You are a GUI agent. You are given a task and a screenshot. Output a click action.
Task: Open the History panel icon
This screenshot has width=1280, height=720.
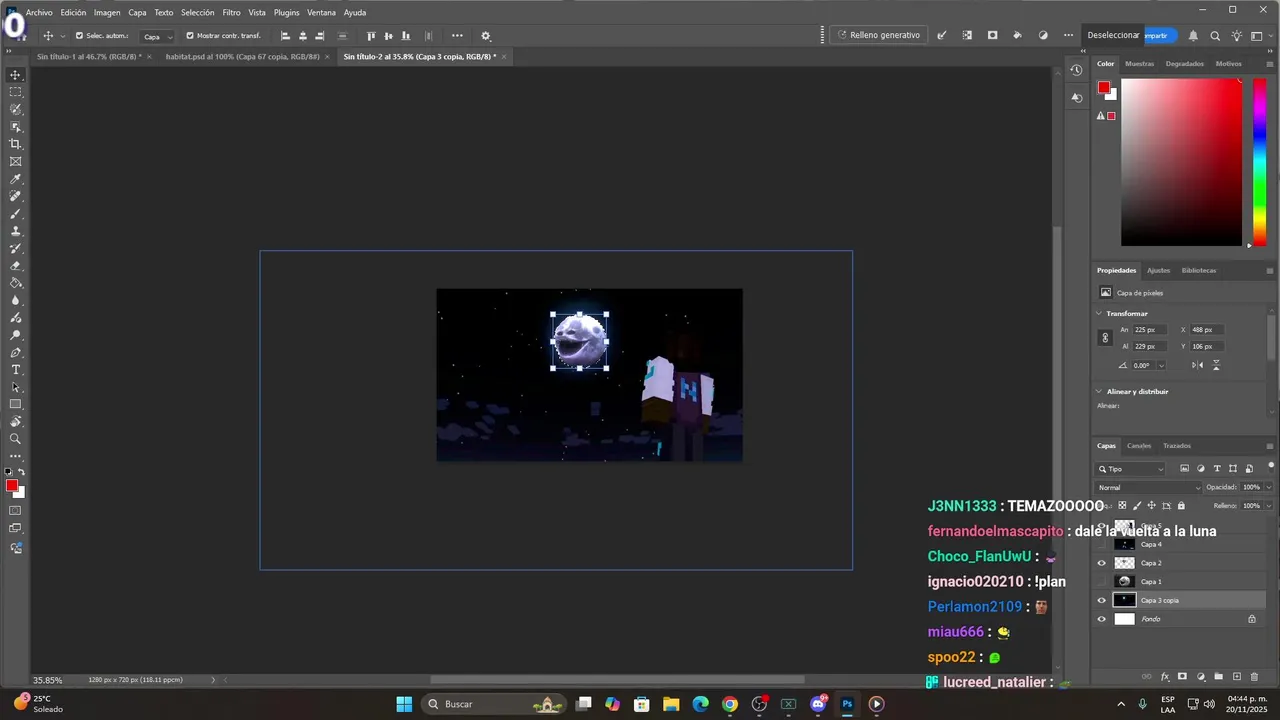1076,70
